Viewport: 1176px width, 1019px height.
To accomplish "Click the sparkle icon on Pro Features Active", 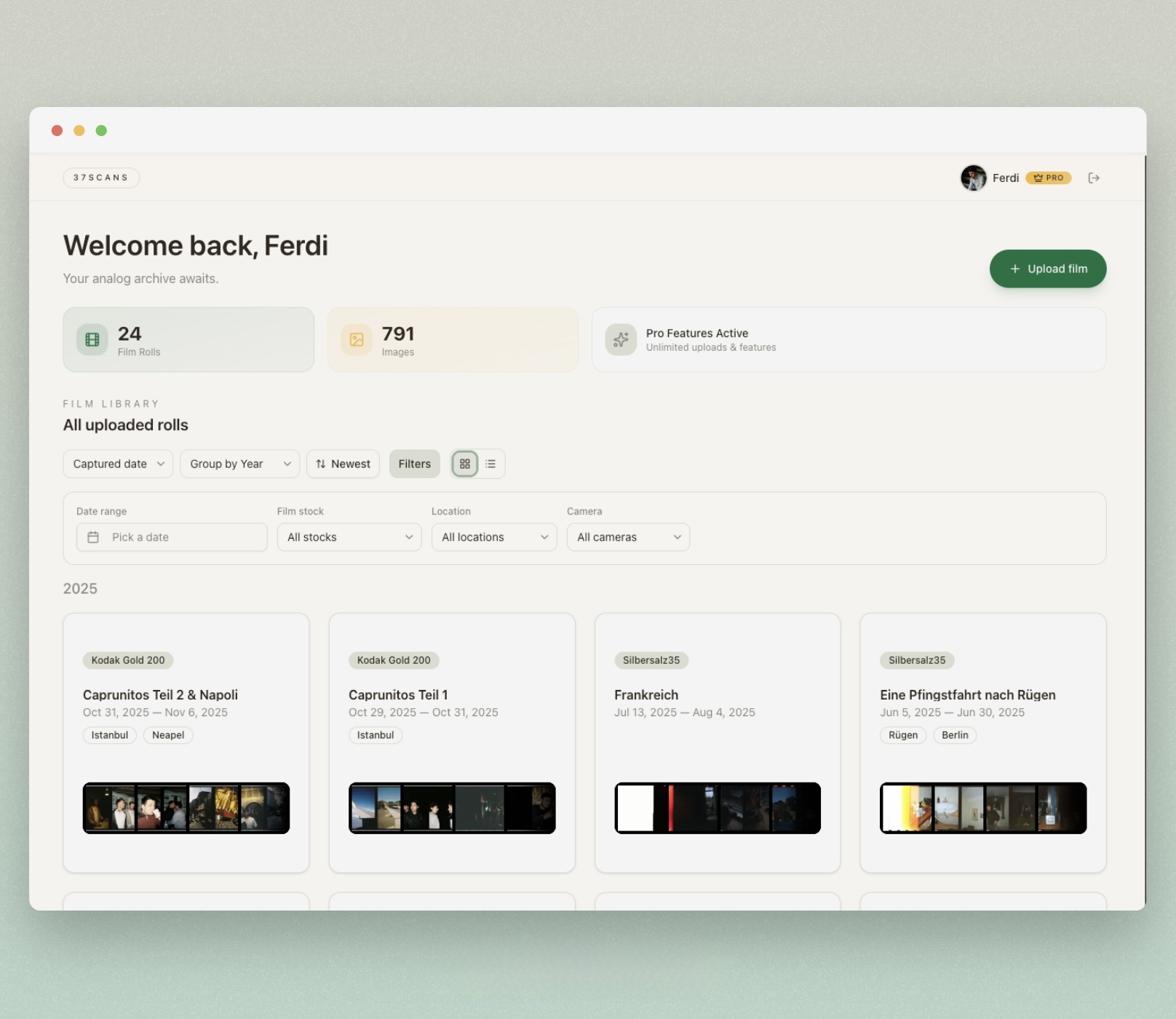I will [621, 339].
